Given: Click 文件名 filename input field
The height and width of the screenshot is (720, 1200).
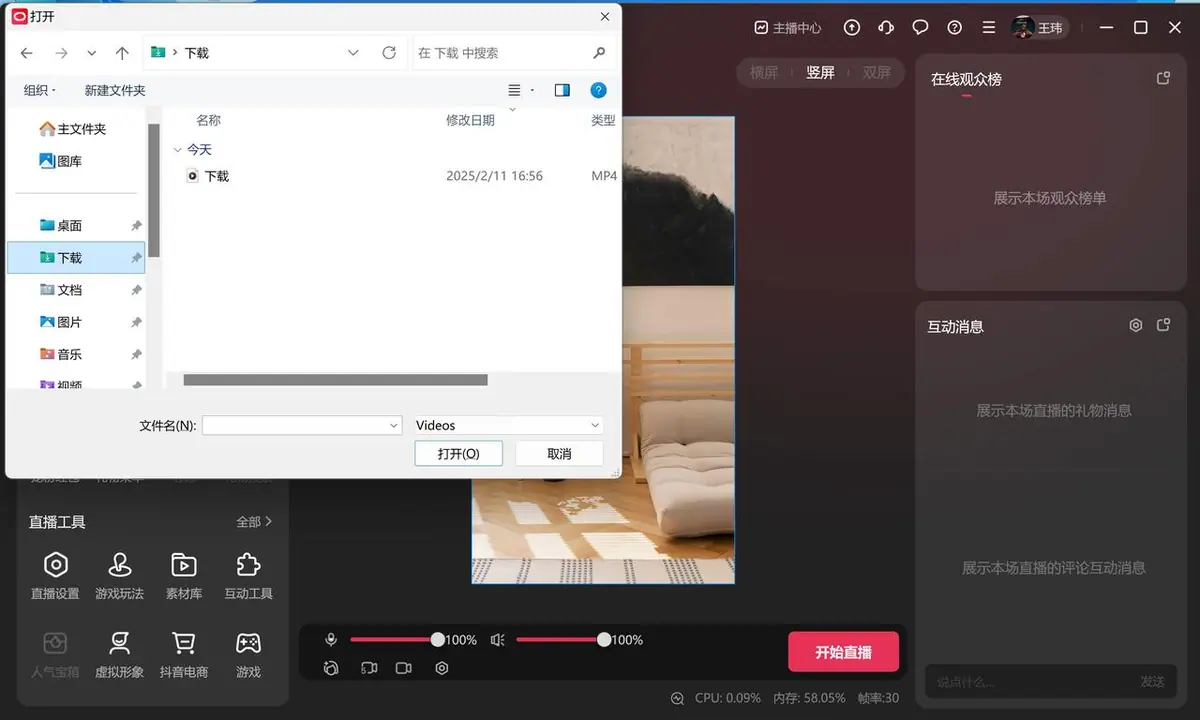Looking at the screenshot, I should pyautogui.click(x=294, y=425).
